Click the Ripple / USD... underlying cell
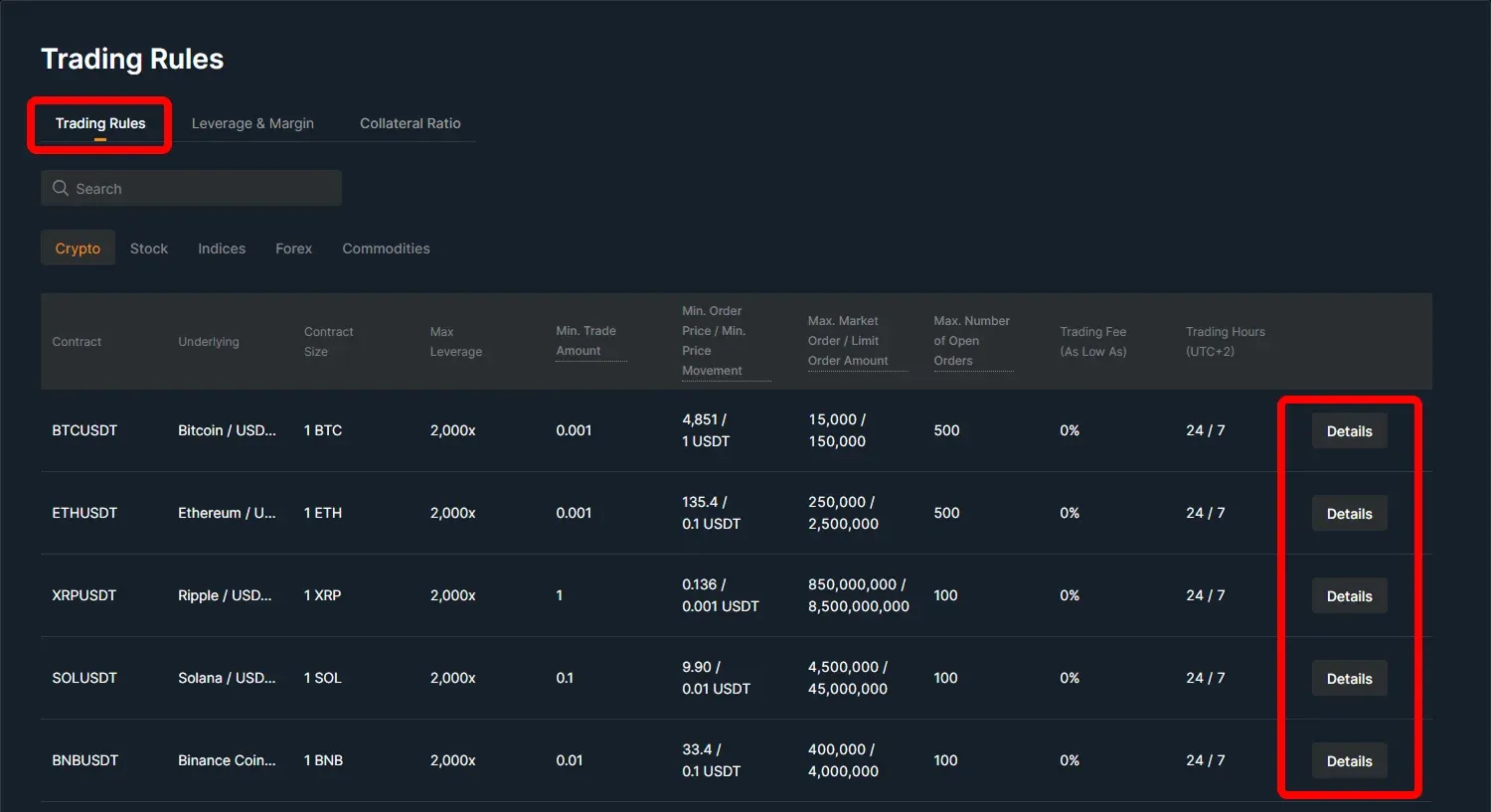 pos(225,595)
